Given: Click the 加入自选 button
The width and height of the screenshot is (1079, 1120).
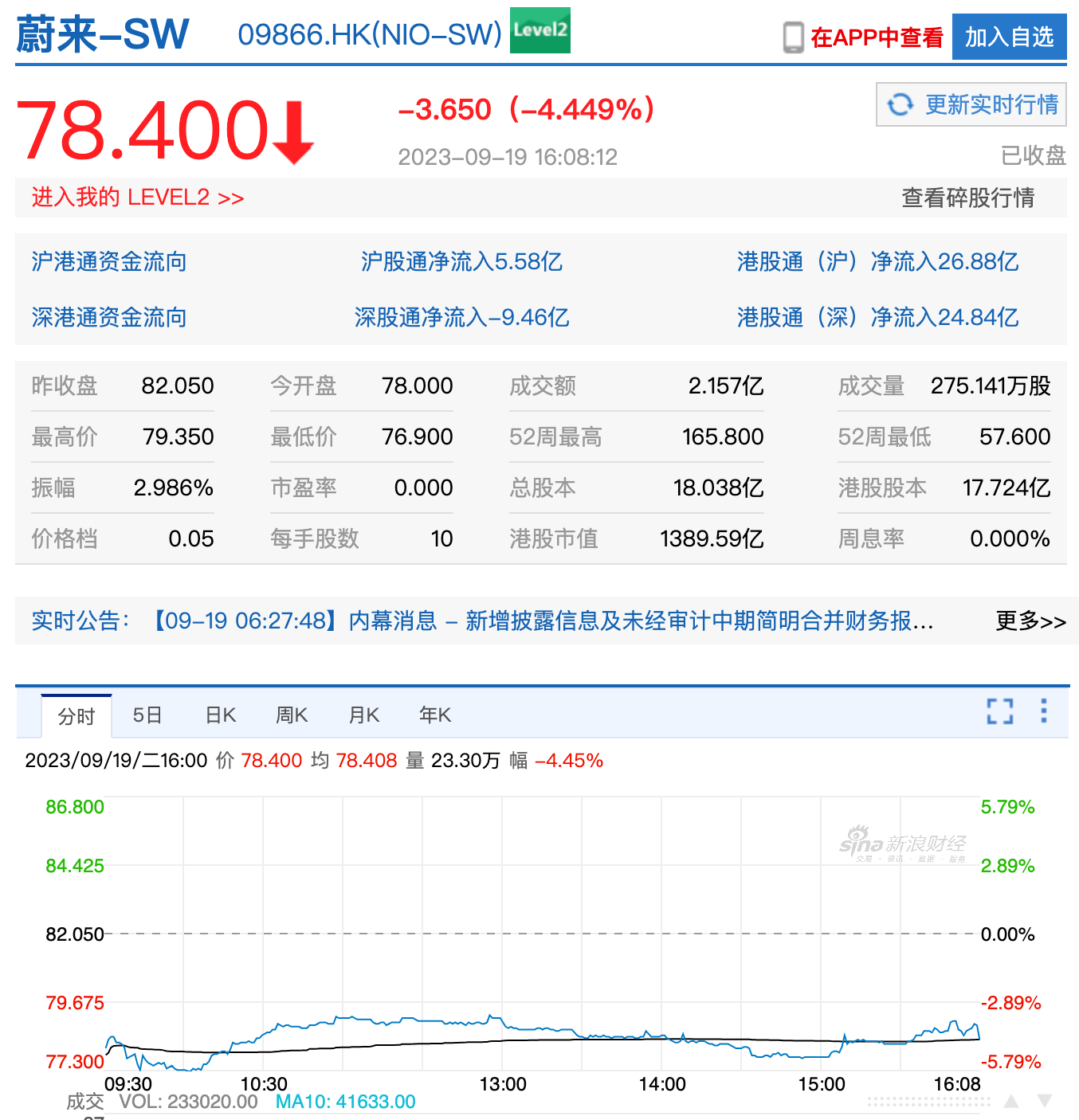Looking at the screenshot, I should point(1009,36).
